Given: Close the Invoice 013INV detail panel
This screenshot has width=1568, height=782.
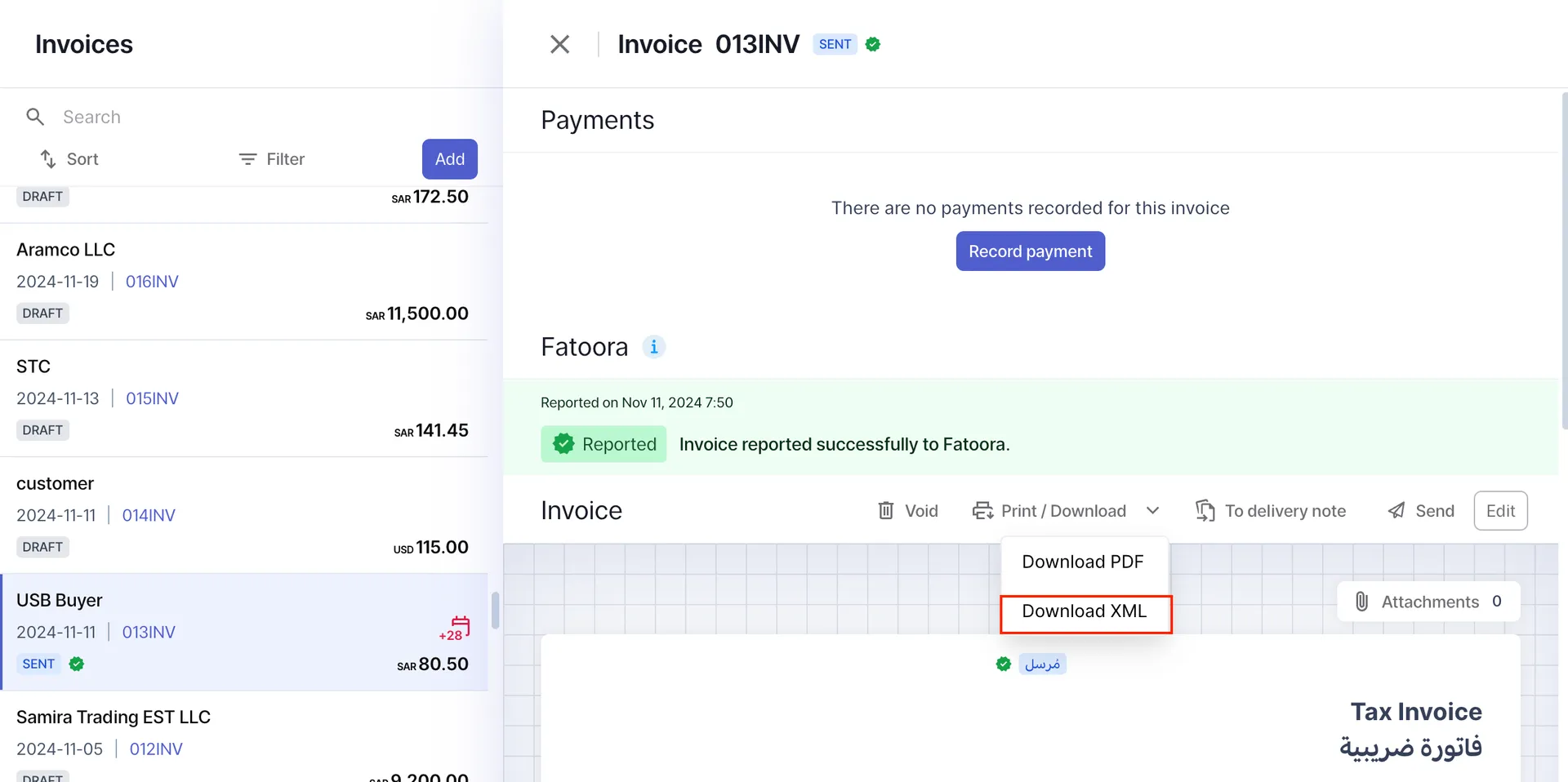Looking at the screenshot, I should click(559, 44).
